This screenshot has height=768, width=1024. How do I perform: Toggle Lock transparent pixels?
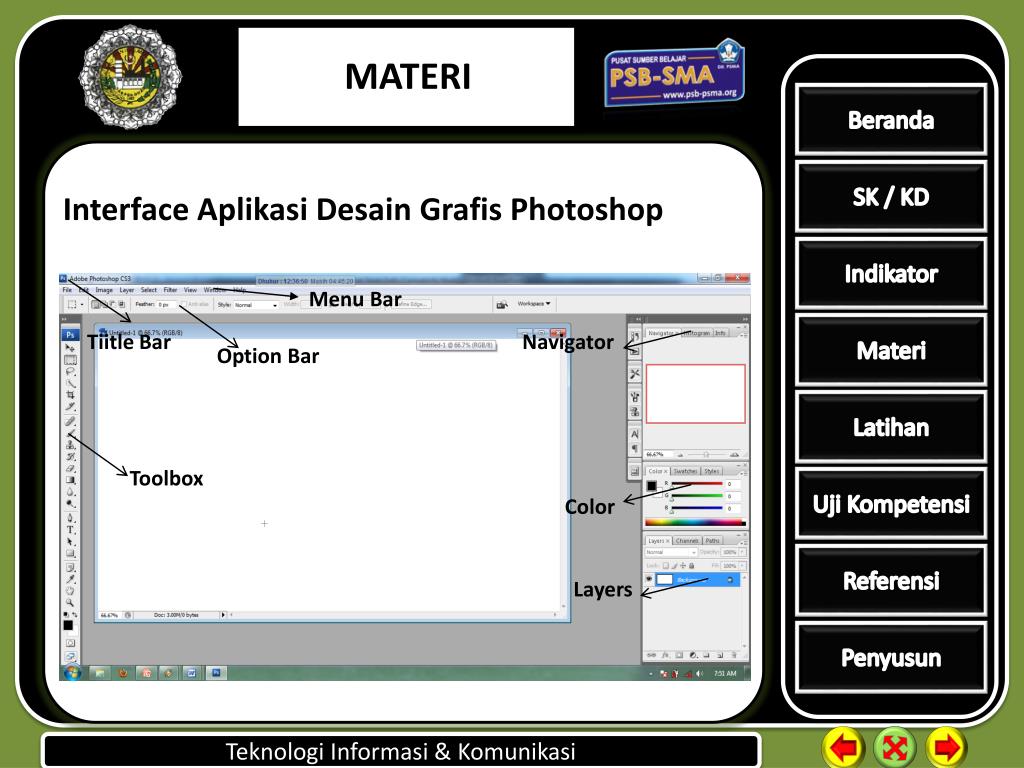[665, 566]
